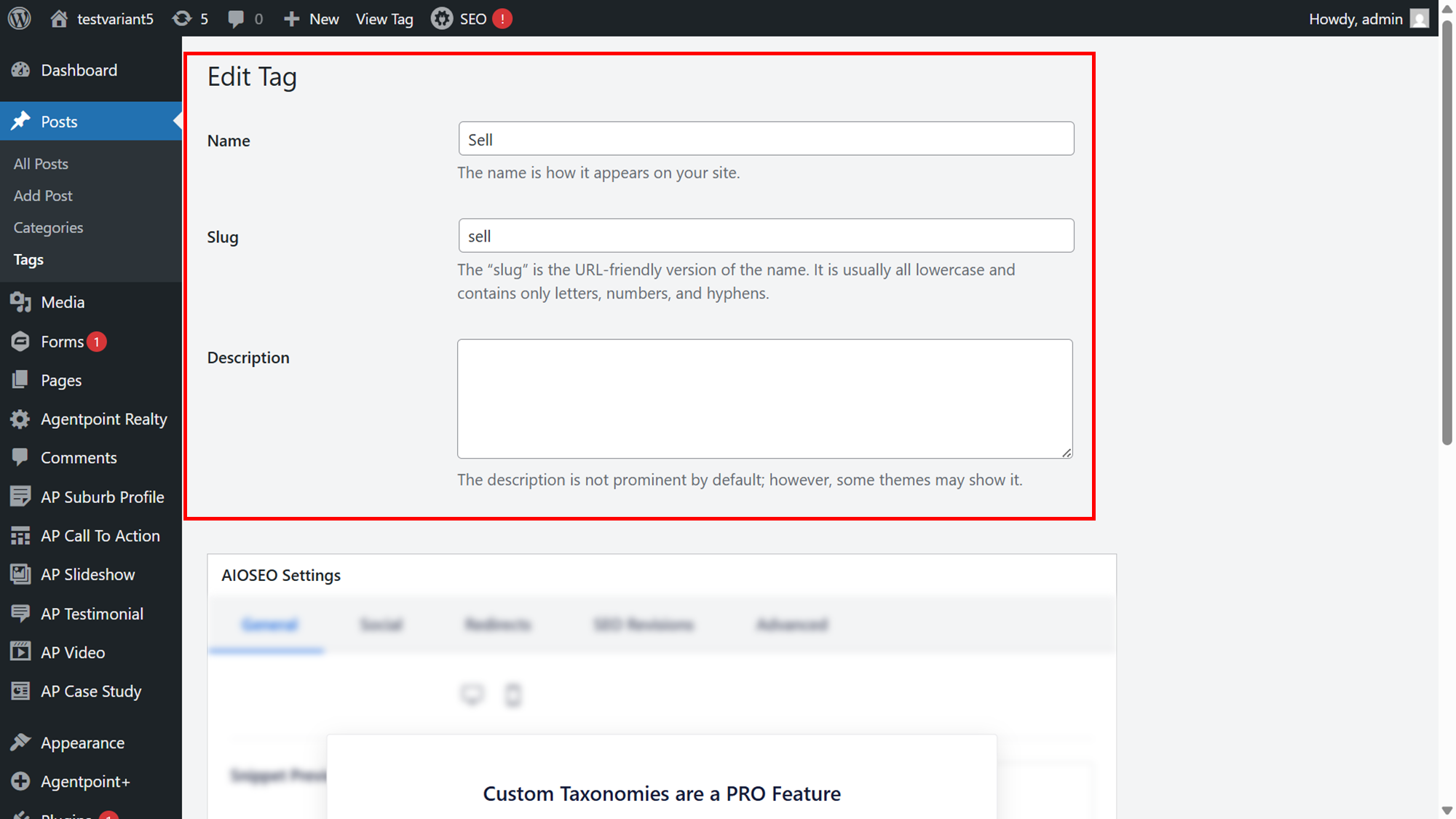1456x819 pixels.
Task: Click the AP Suburb Profile icon
Action: [x=20, y=496]
